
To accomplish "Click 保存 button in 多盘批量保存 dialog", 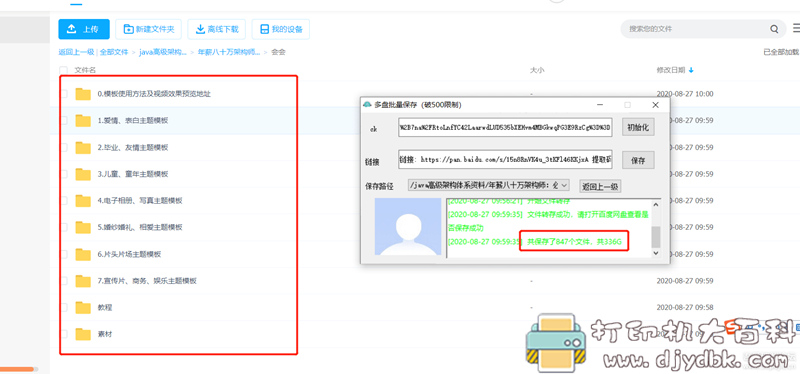I will pos(638,161).
